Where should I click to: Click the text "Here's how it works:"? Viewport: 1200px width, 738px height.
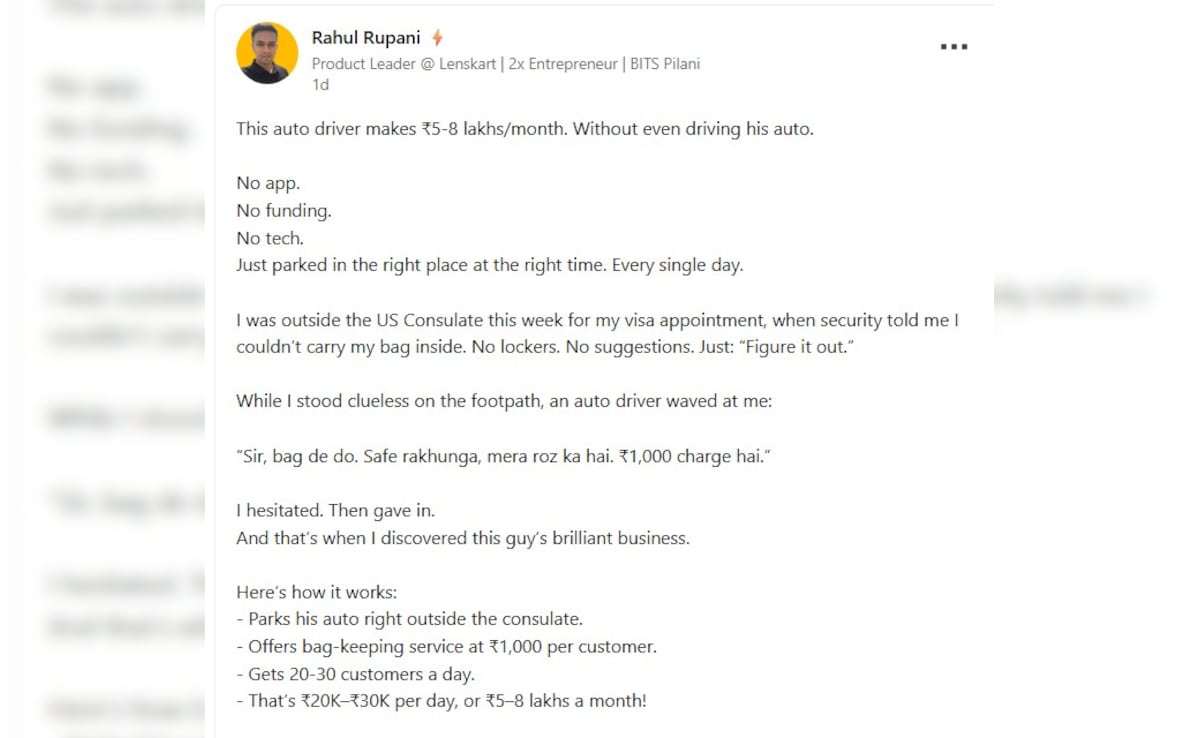315,592
